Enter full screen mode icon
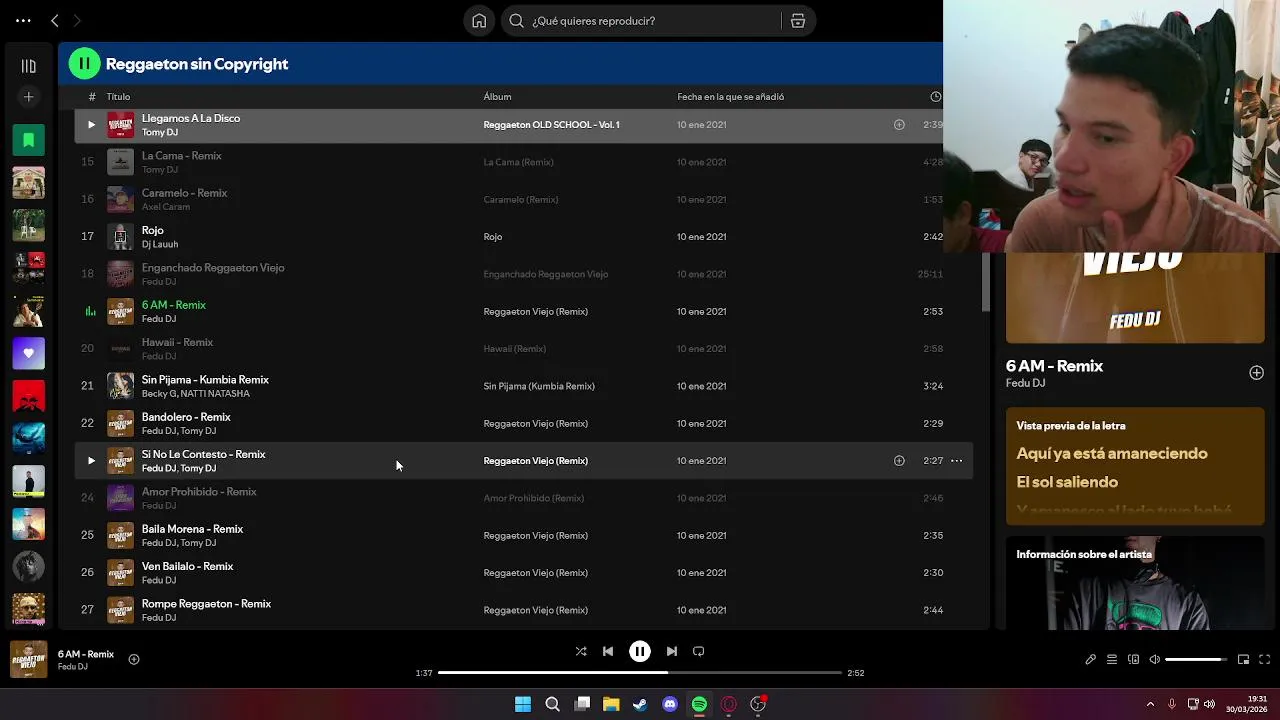Screen dimensions: 1280x720 pos(1264,660)
